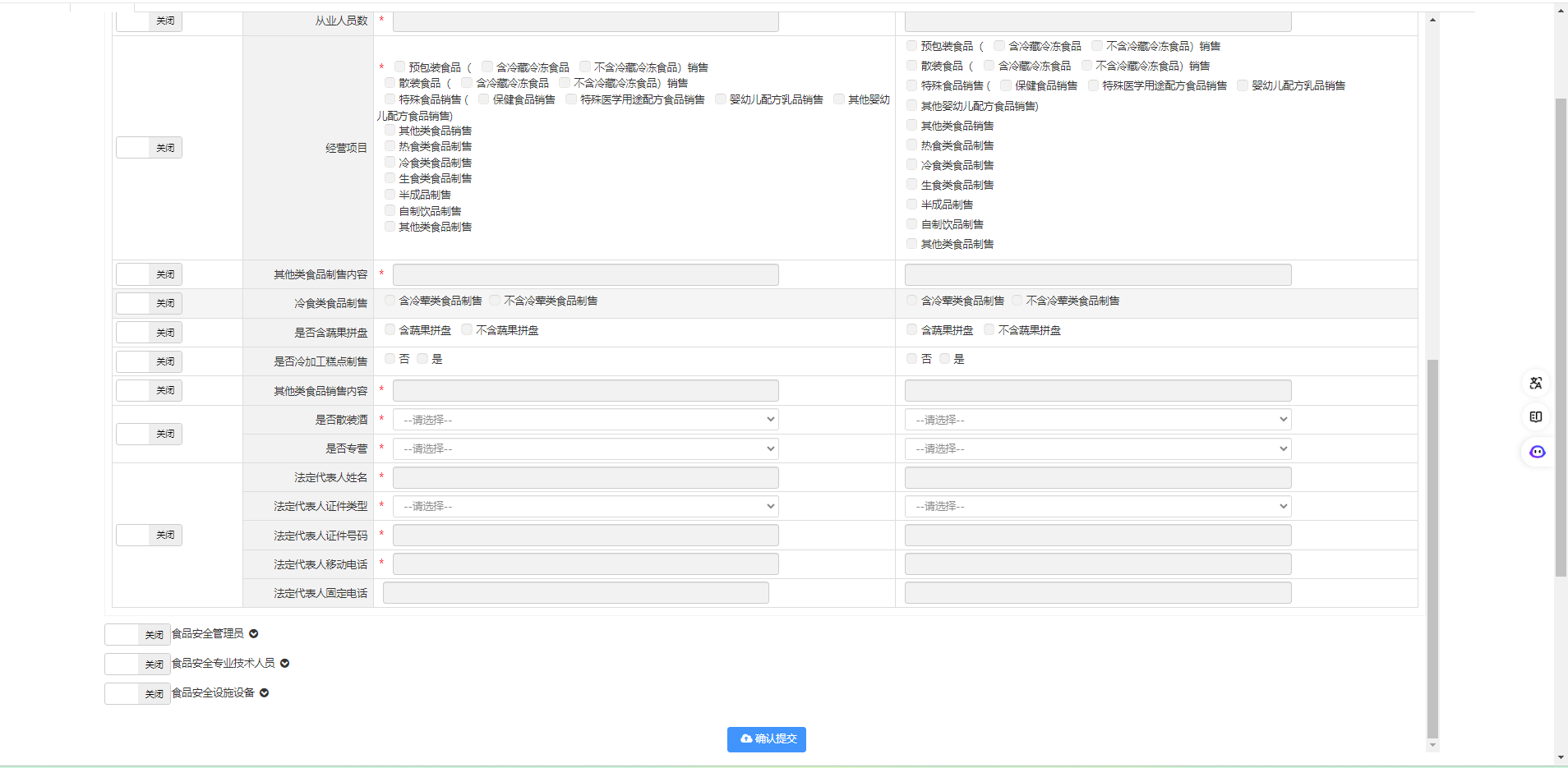Toggle the 关闭 switch for 冷食类食品制售 row
The height and width of the screenshot is (768, 1568).
149,303
